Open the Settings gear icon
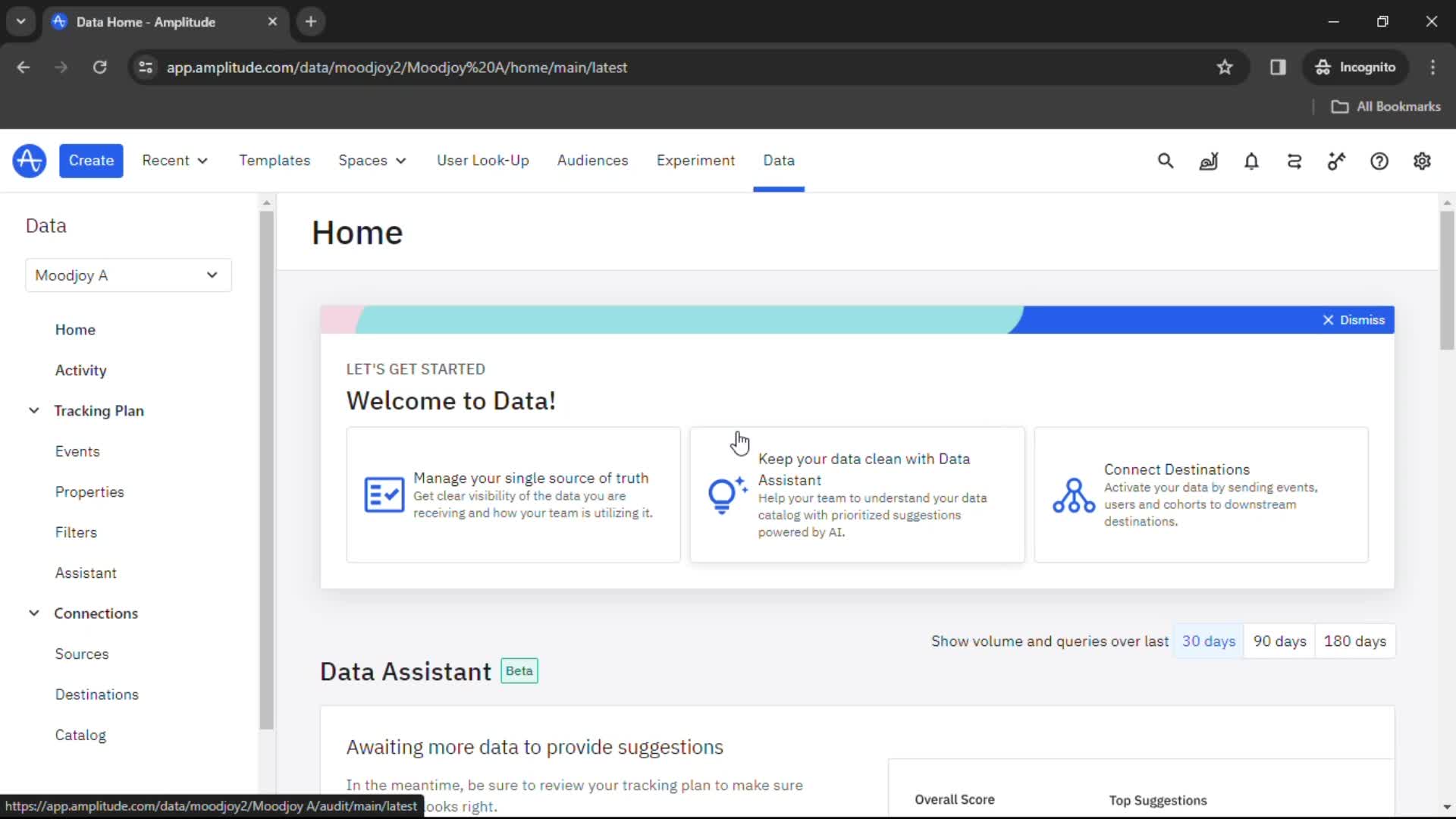Screen dimensions: 1456x819 1422,161
